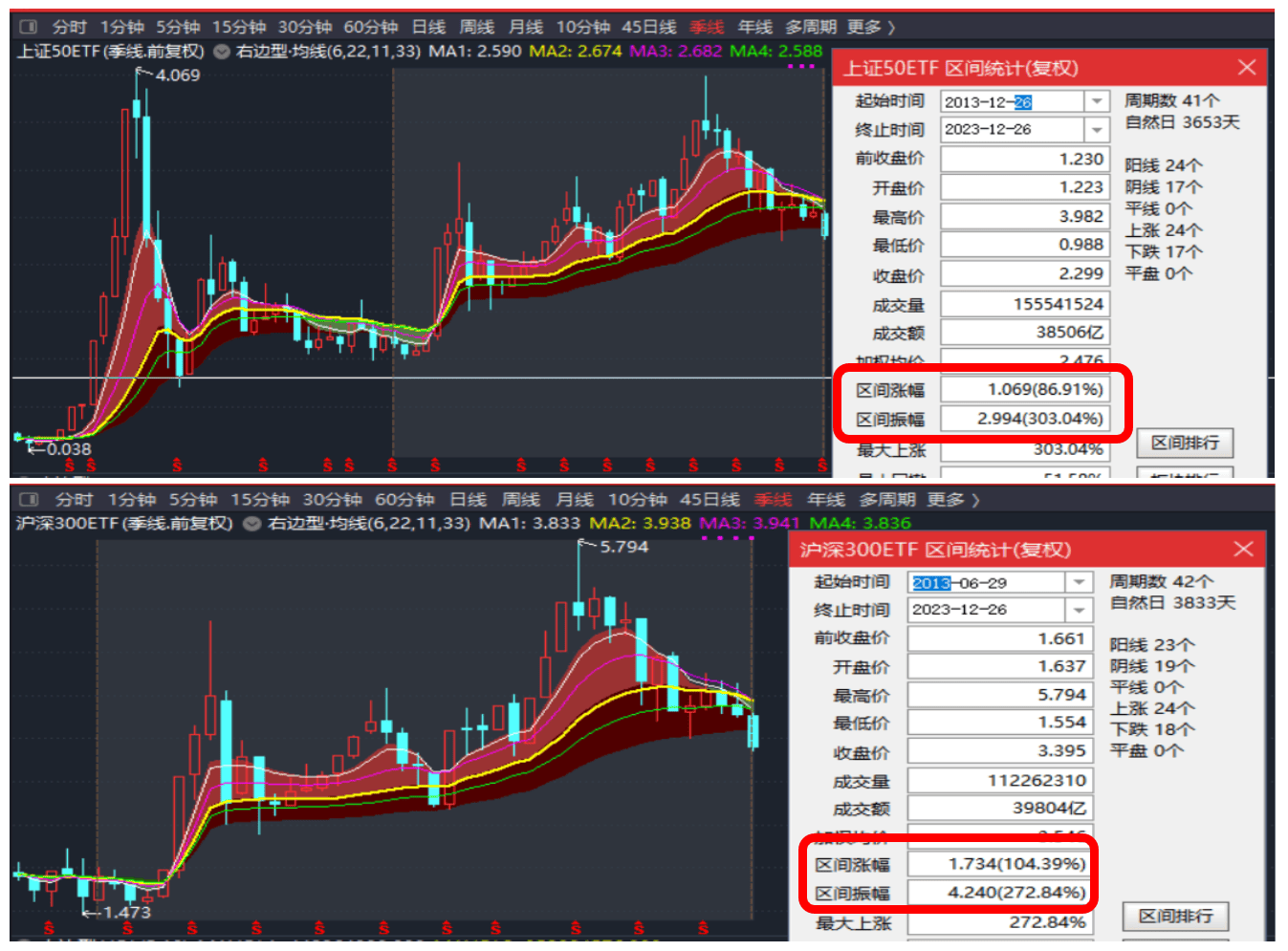Select 60分钟 period in top chart
This screenshot has width=1288, height=951.
pyautogui.click(x=370, y=27)
